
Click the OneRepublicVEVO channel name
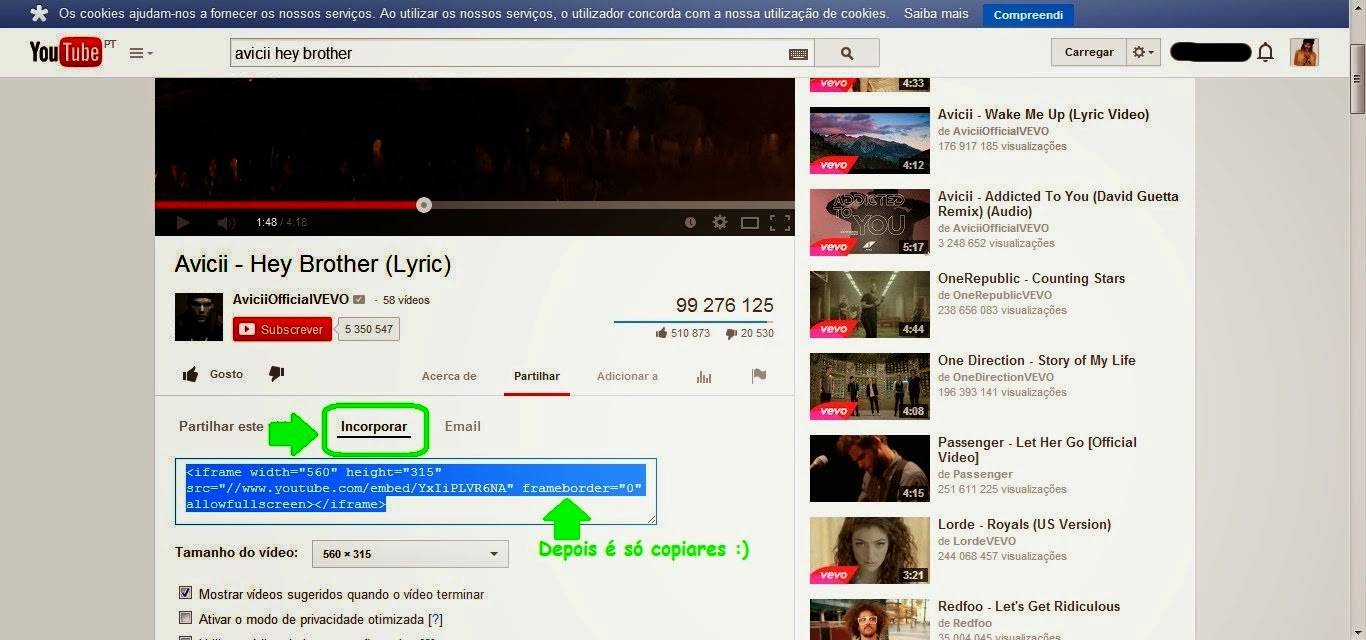click(x=1001, y=295)
